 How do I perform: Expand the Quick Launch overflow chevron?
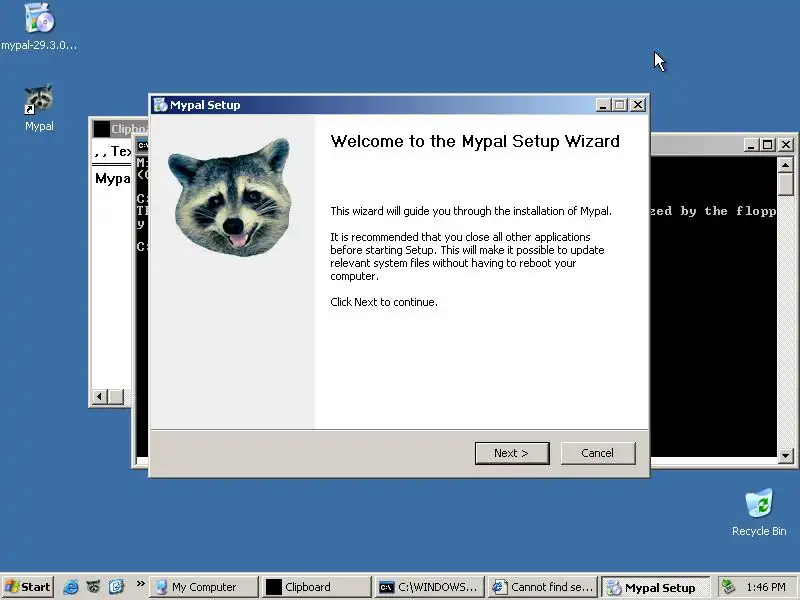click(x=140, y=583)
